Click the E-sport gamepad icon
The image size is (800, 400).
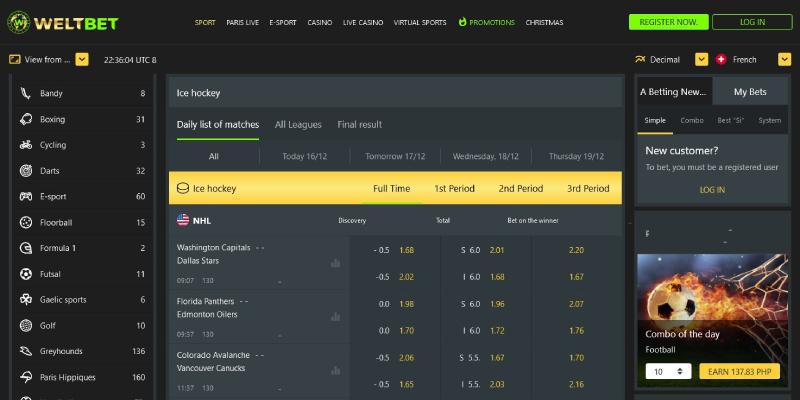(x=25, y=197)
